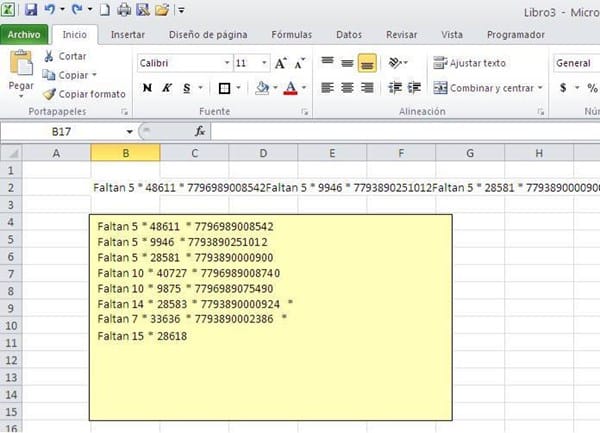Open Portapapeles dialog launcher
The image size is (600, 433).
pos(124,112)
